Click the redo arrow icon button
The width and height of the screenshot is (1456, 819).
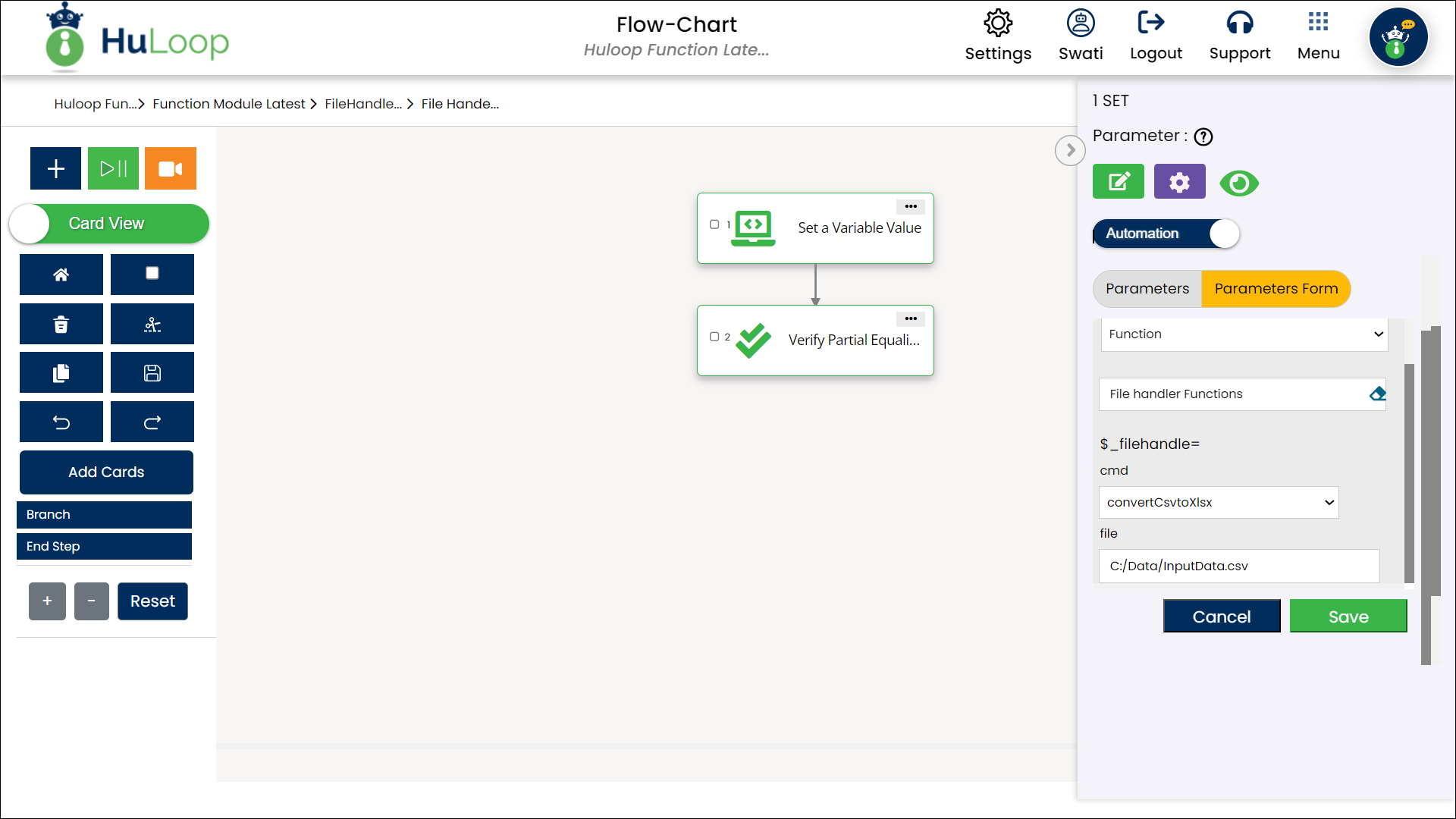coord(152,422)
